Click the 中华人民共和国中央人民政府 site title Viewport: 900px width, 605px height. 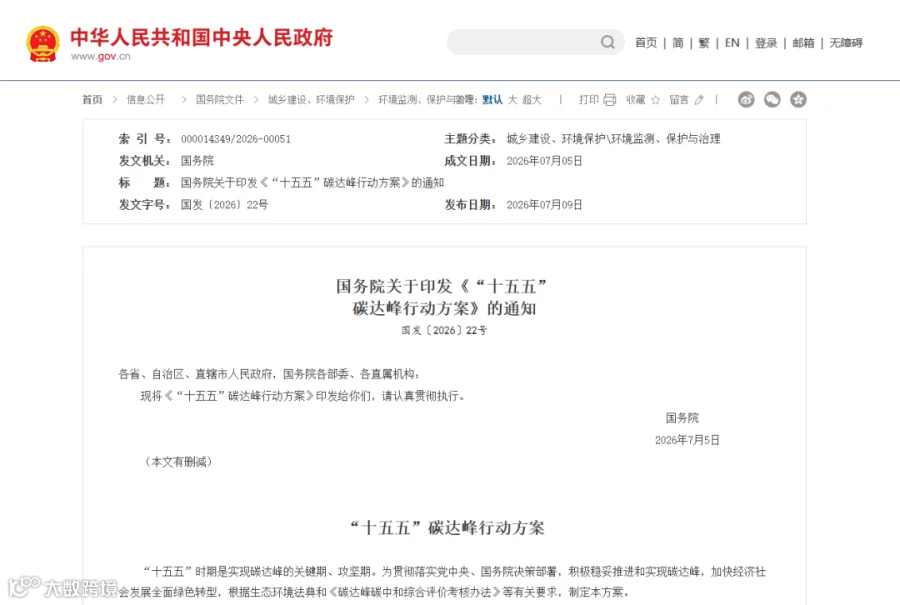pos(201,37)
